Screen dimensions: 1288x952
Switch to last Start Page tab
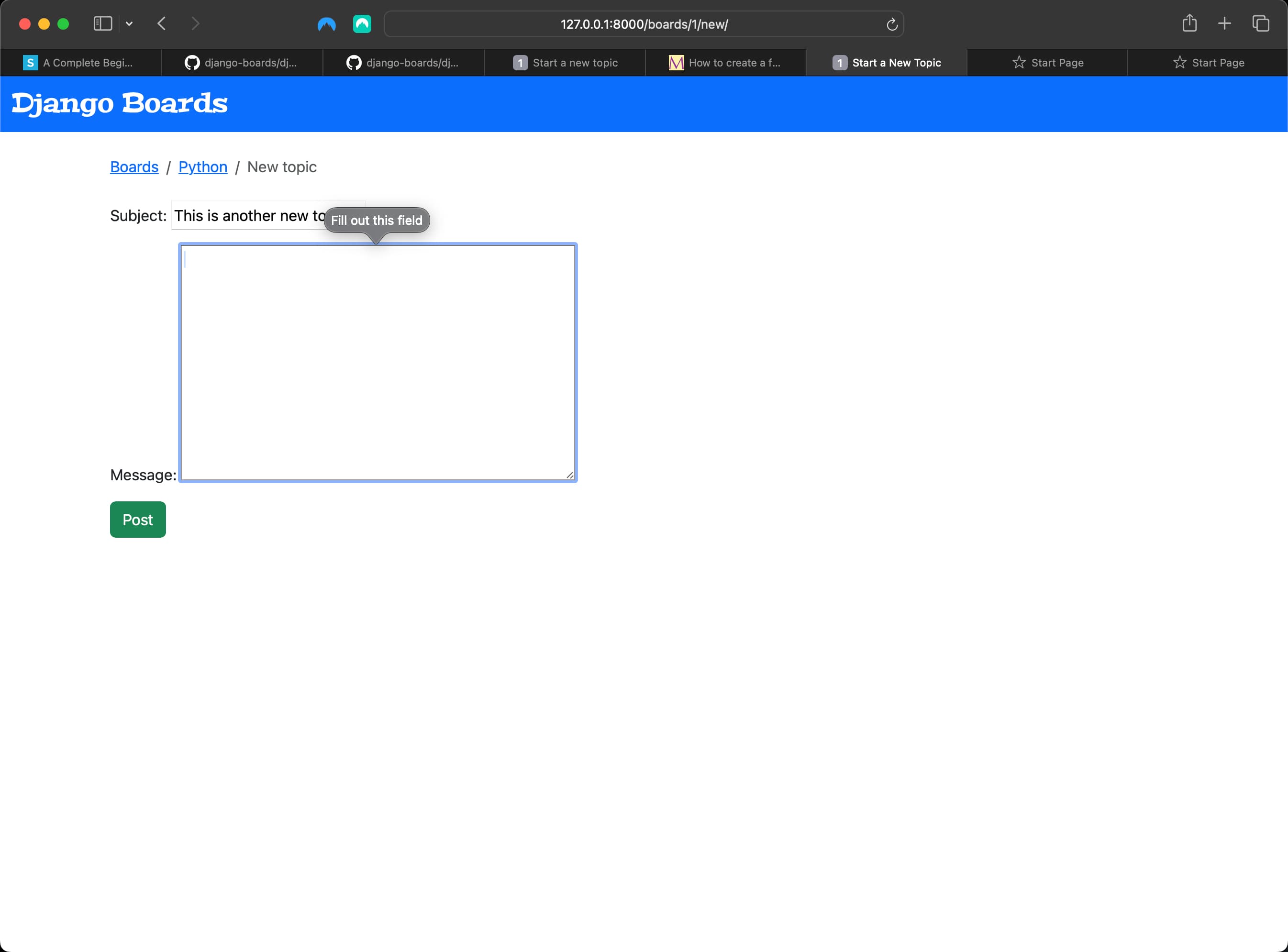click(1208, 63)
